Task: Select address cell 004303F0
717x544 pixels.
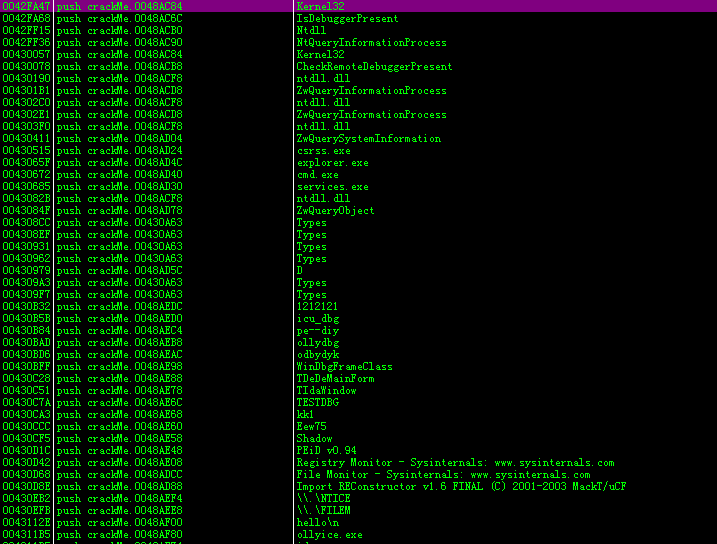Action: pos(27,127)
